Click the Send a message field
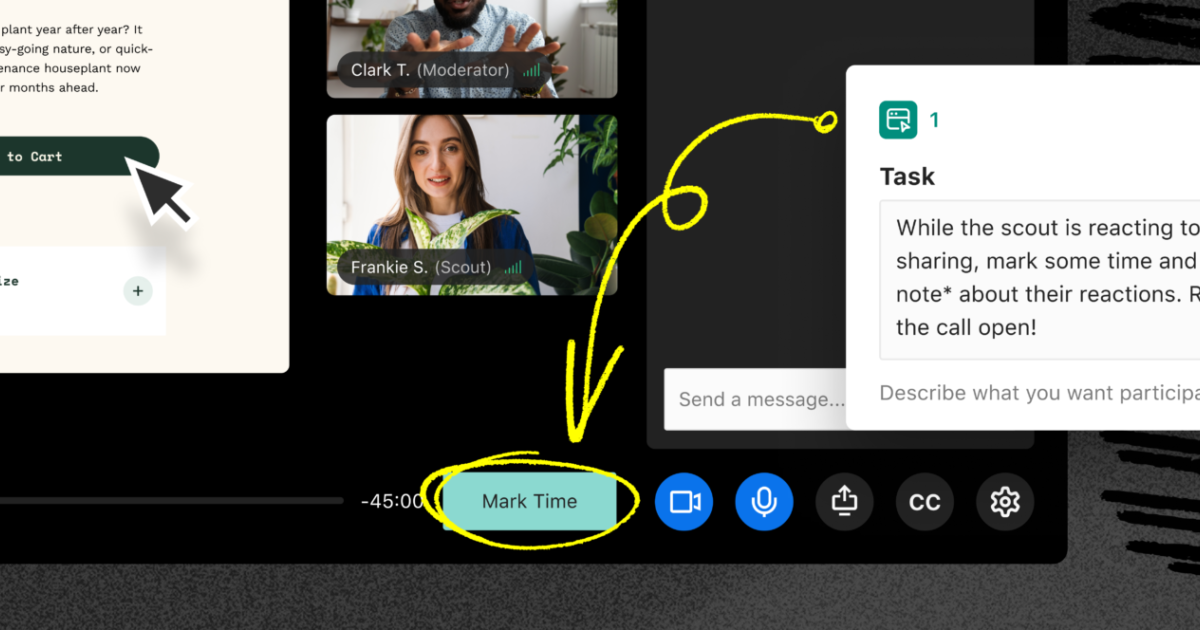The height and width of the screenshot is (630, 1200). (757, 399)
